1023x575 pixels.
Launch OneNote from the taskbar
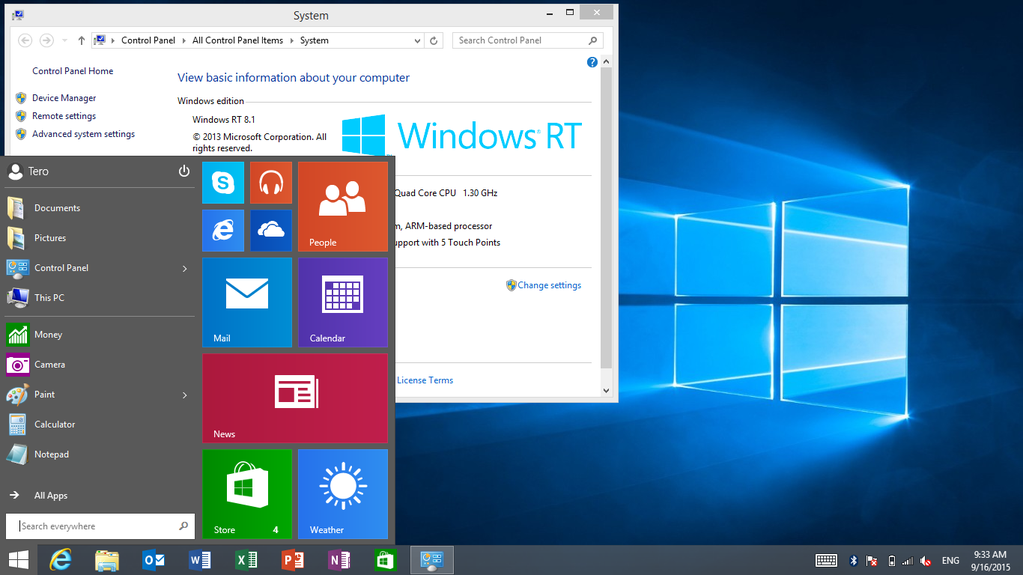tap(339, 560)
